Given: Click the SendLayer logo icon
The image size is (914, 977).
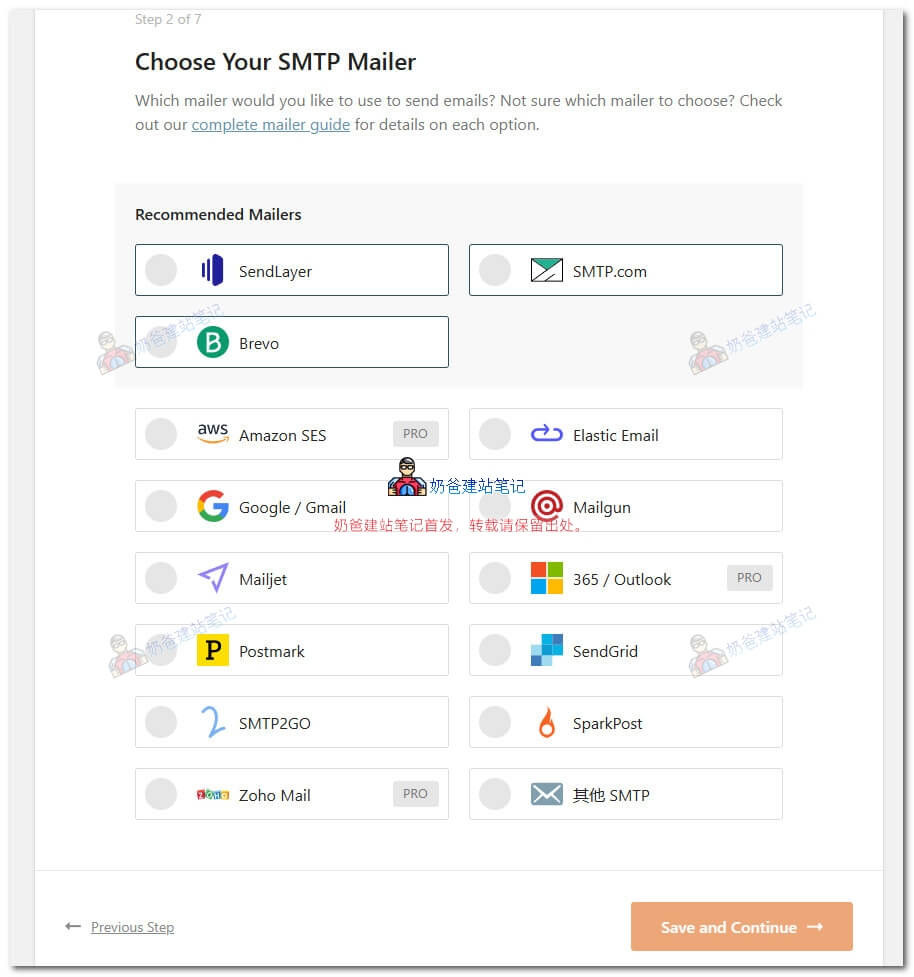Looking at the screenshot, I should tap(212, 270).
